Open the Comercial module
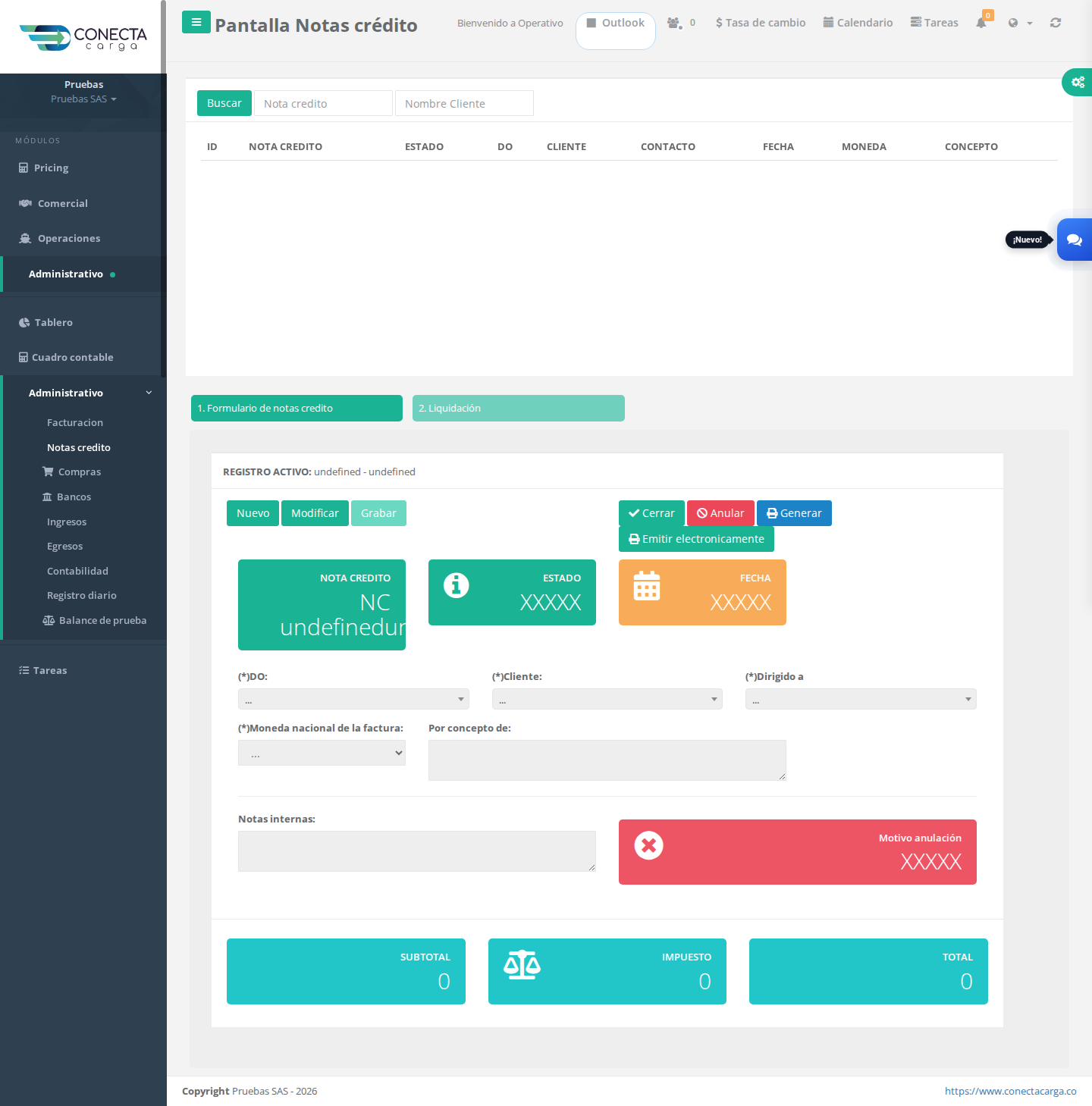This screenshot has width=1092, height=1106. click(53, 203)
